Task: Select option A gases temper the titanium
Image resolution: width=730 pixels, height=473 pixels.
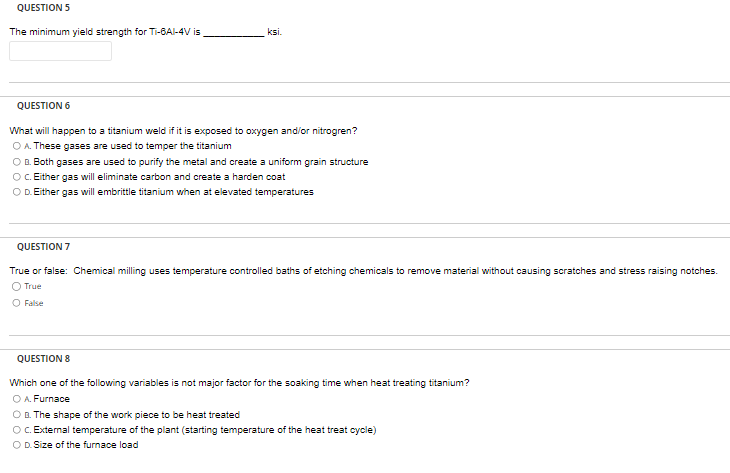Action: tap(17, 146)
